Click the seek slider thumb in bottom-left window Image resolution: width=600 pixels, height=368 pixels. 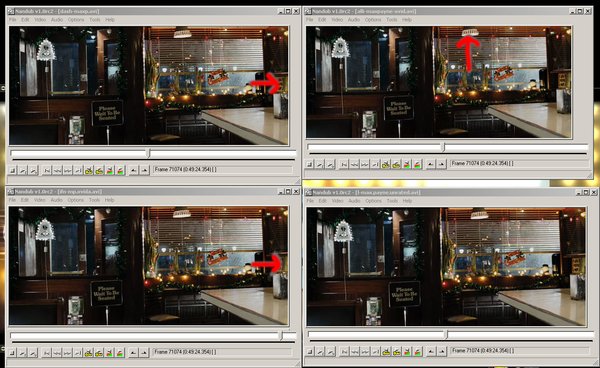click(x=281, y=336)
